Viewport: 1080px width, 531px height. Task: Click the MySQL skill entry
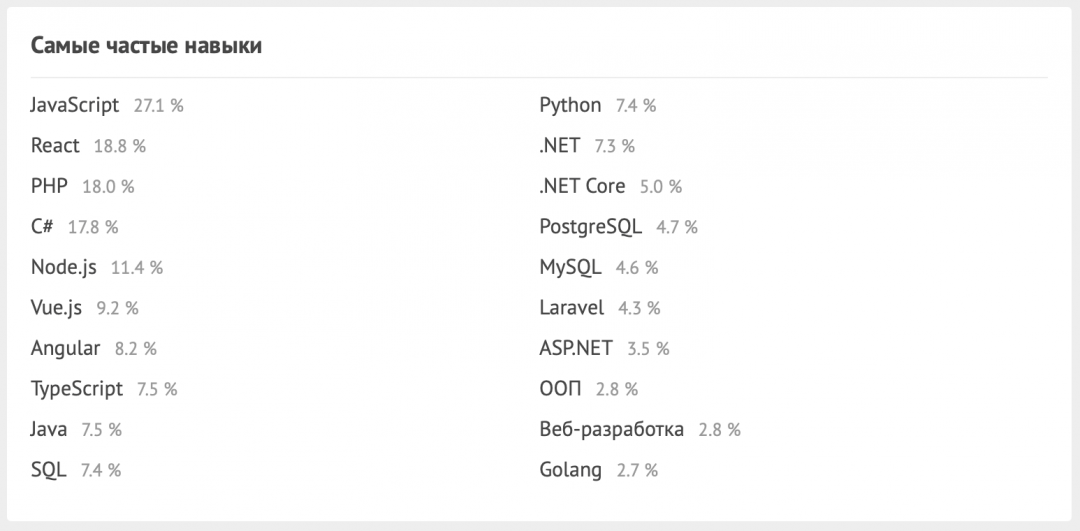(x=570, y=267)
